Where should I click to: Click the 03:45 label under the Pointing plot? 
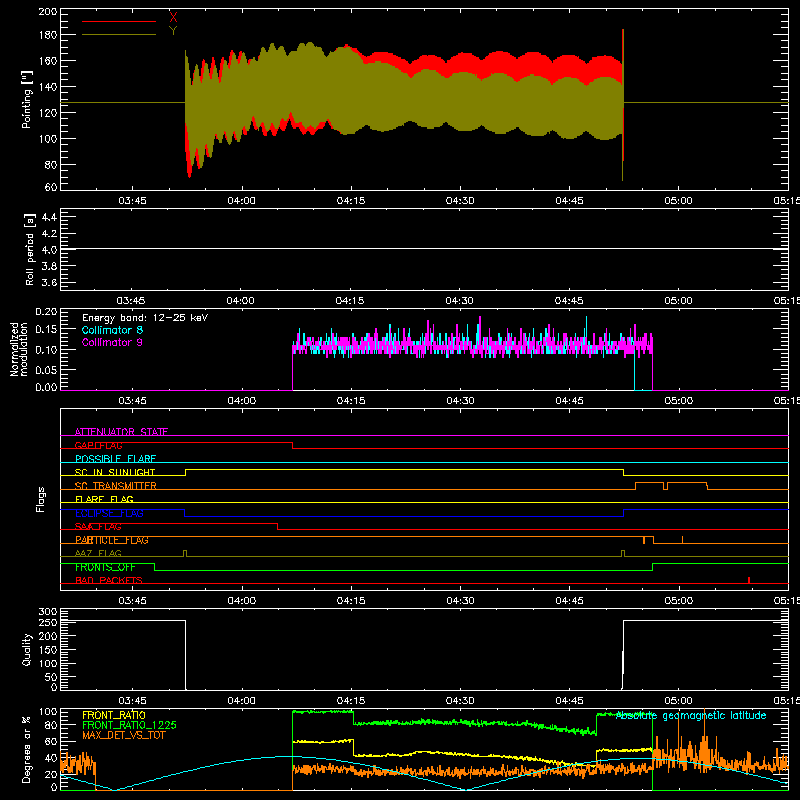coord(132,201)
